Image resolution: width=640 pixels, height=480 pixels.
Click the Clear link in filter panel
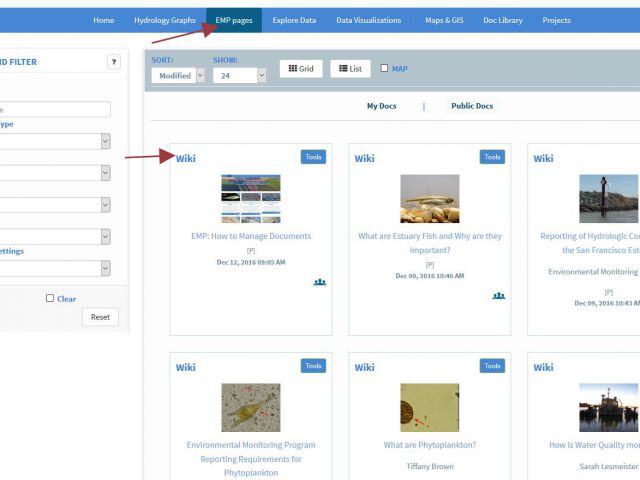click(67, 299)
